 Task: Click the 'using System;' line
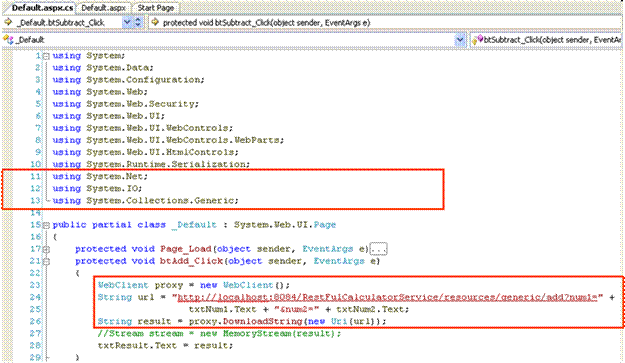tap(88, 56)
